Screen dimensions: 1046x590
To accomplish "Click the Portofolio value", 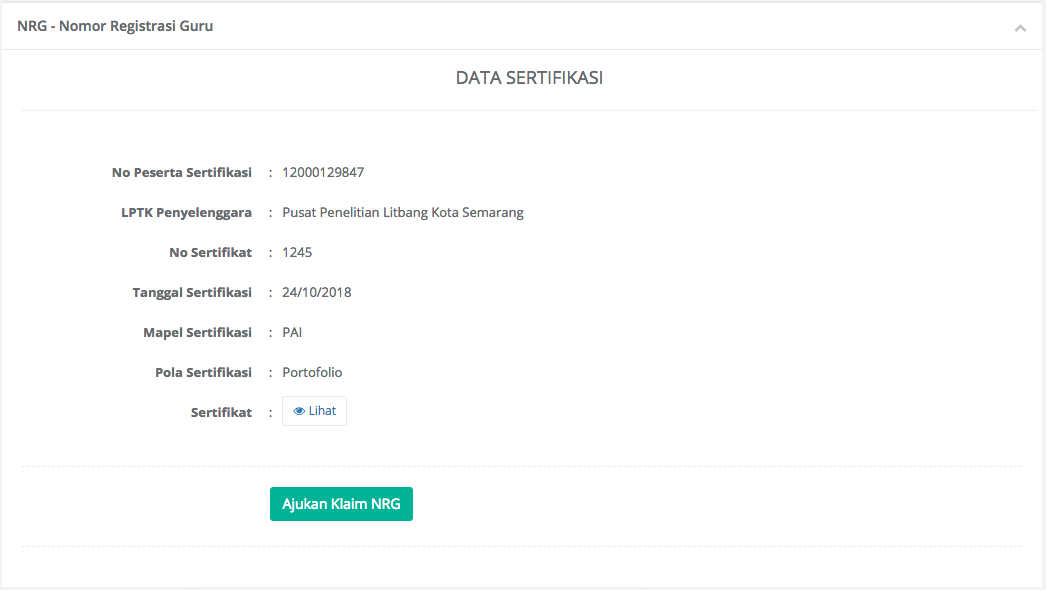I will point(312,372).
